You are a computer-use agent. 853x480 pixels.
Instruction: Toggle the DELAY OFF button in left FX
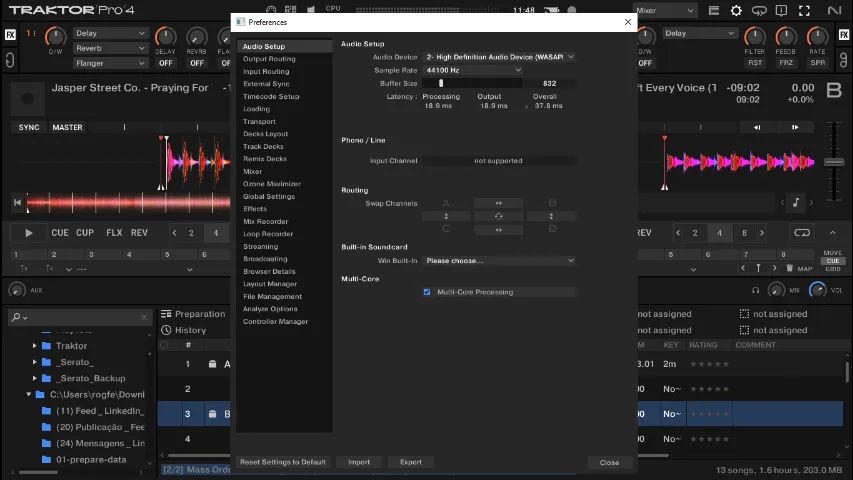point(165,63)
